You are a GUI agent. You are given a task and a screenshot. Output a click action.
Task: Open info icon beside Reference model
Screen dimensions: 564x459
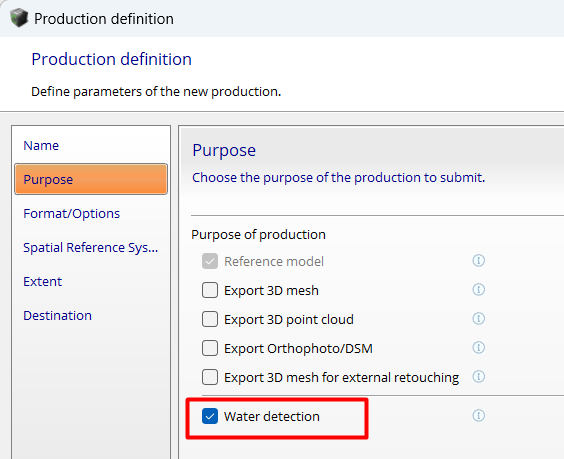(478, 260)
